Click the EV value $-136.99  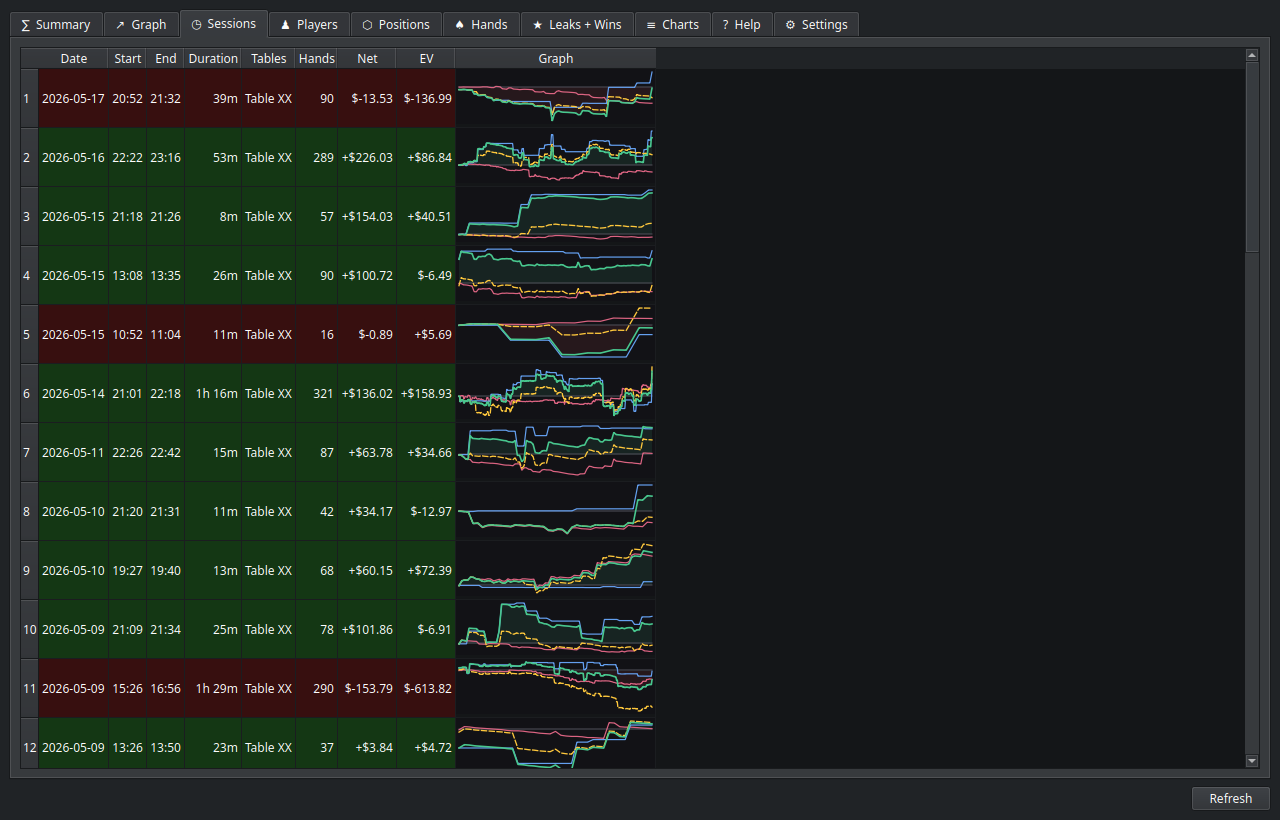pyautogui.click(x=428, y=98)
